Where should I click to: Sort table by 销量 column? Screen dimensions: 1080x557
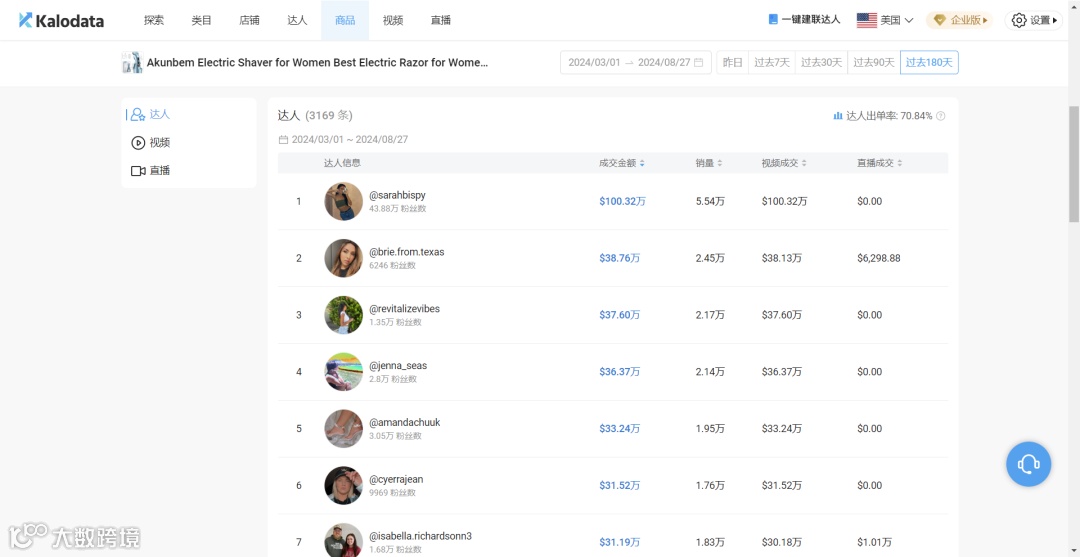coord(709,163)
